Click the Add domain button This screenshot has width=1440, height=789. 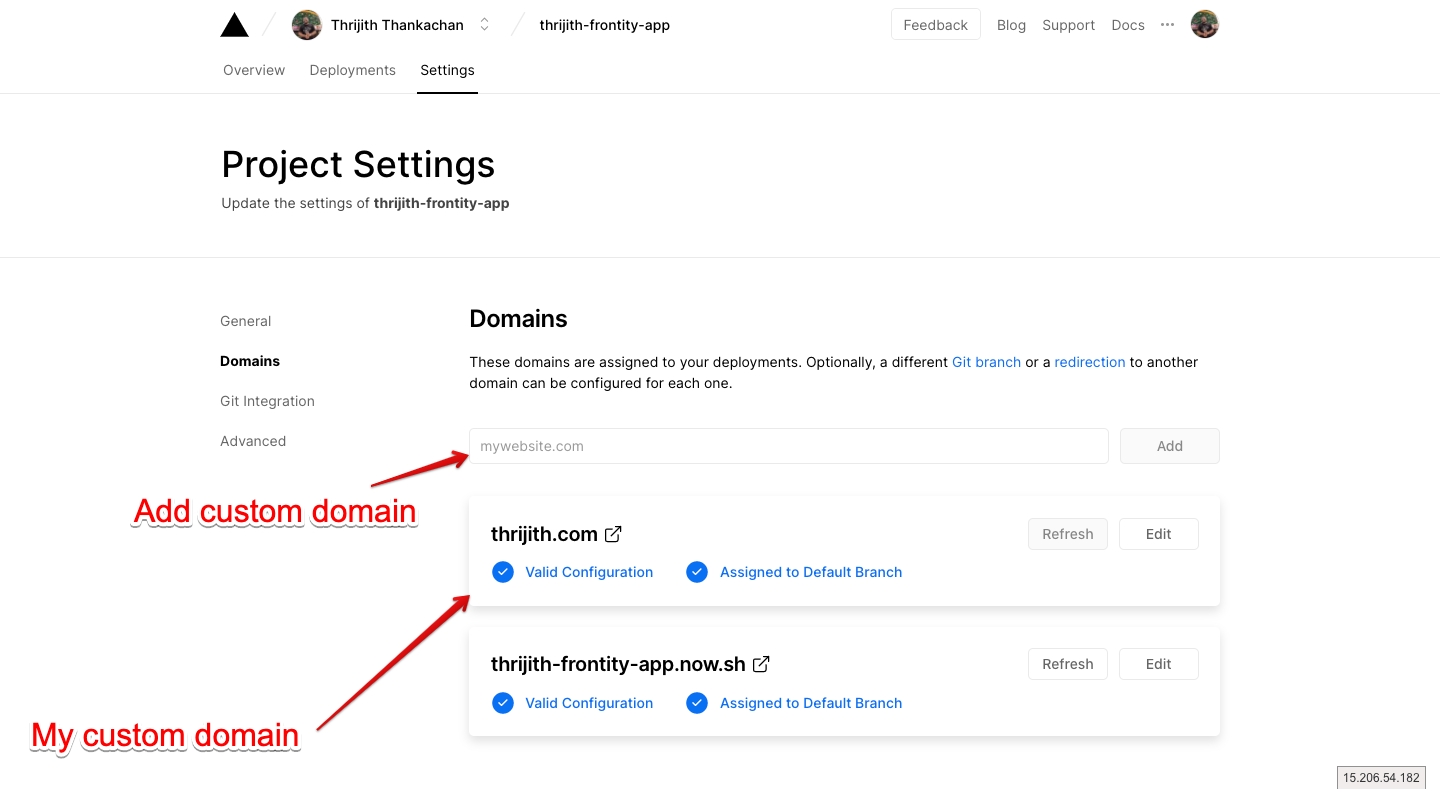(x=1170, y=446)
